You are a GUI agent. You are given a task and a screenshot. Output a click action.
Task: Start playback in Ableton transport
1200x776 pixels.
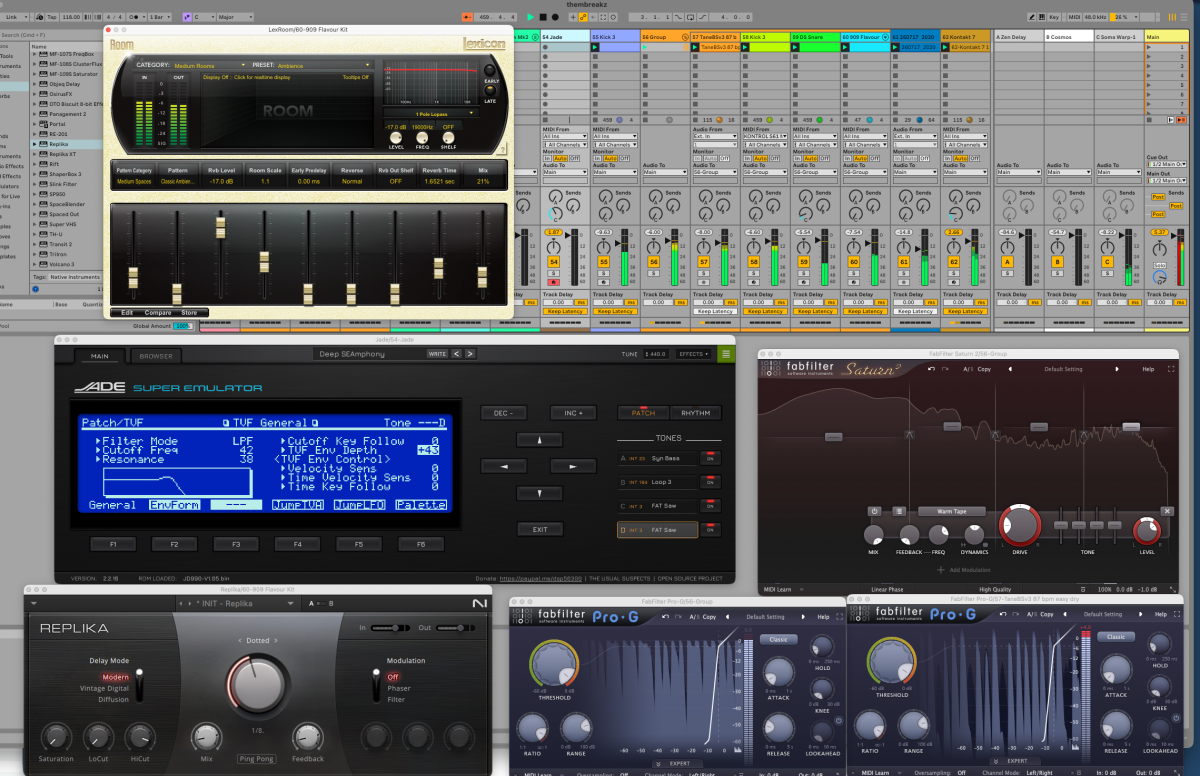(x=530, y=17)
